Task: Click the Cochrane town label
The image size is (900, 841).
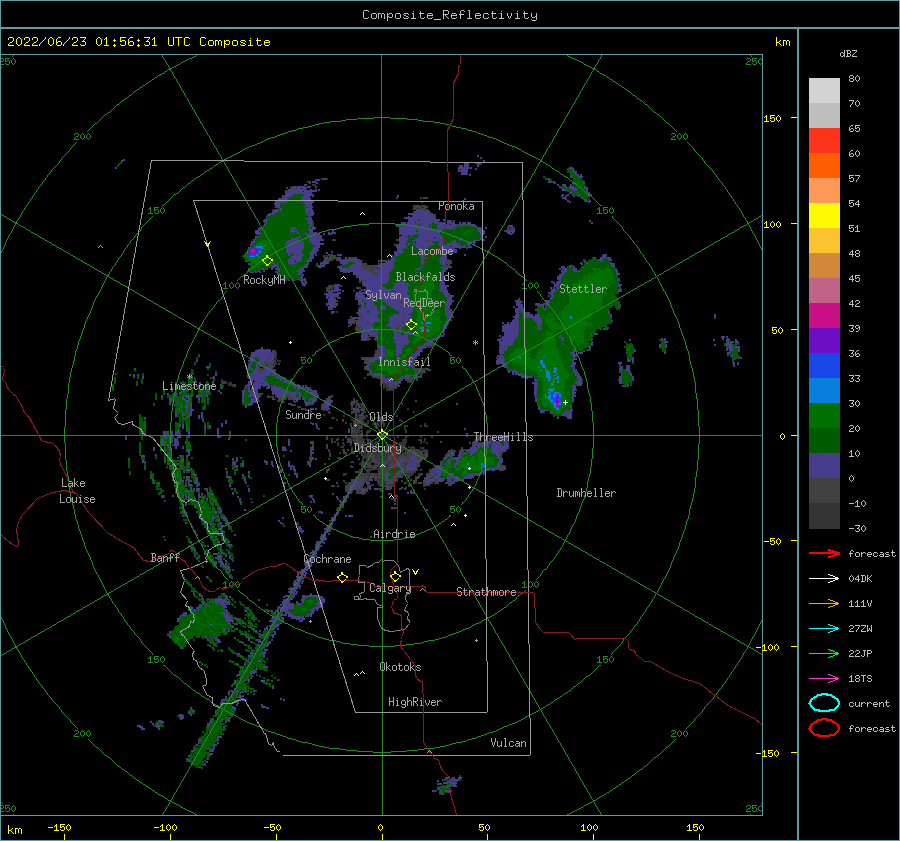Action: point(327,559)
